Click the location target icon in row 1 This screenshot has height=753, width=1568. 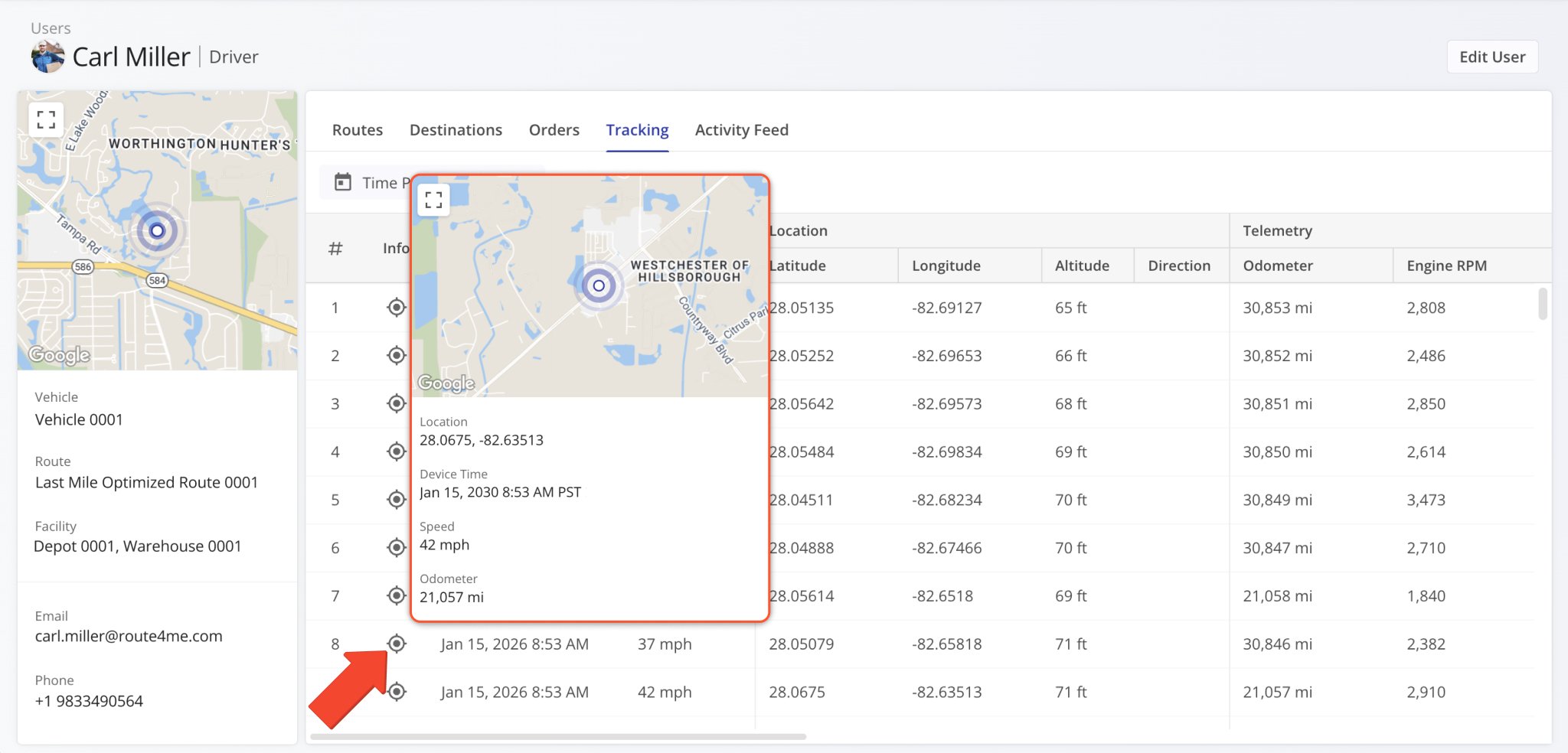tap(396, 308)
